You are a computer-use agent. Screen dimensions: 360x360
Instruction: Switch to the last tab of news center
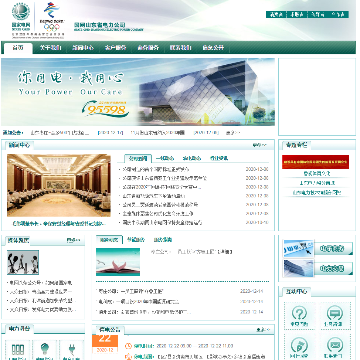[219, 158]
